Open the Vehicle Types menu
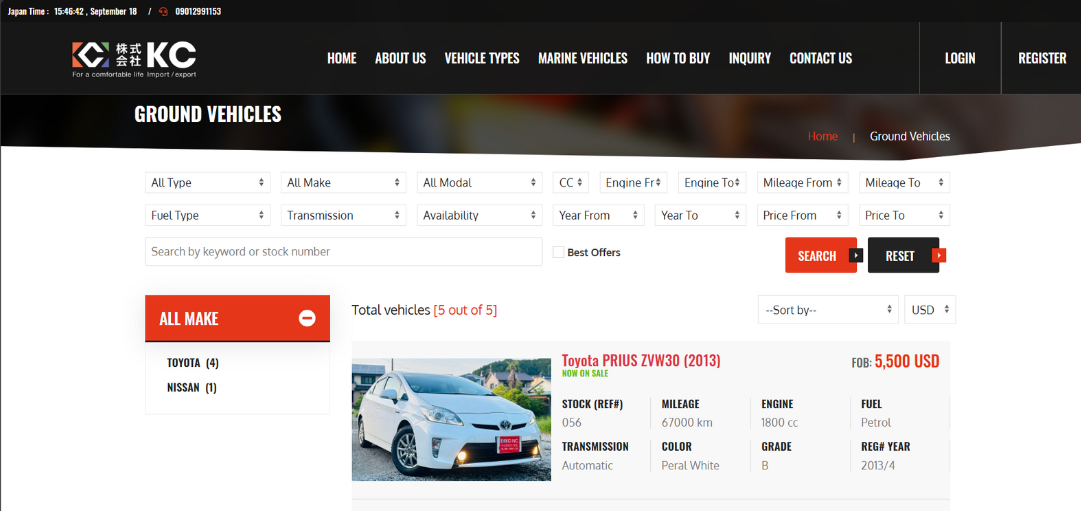Image resolution: width=1081 pixels, height=511 pixels. pos(482,58)
